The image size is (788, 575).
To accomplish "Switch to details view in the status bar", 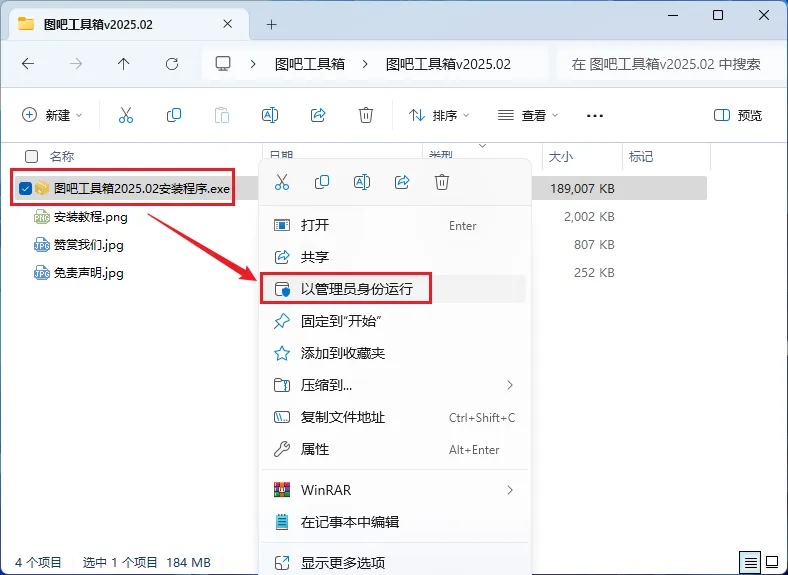I will pyautogui.click(x=750, y=562).
